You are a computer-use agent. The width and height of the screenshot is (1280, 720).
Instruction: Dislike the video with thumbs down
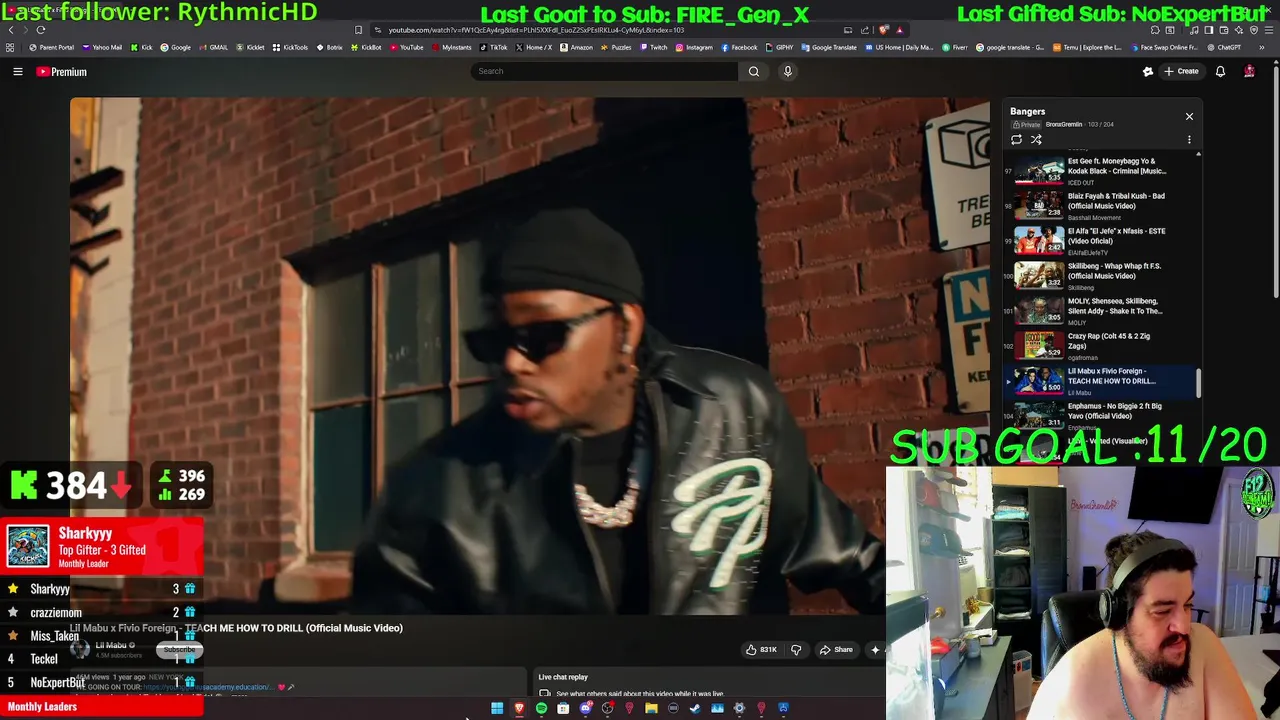796,650
